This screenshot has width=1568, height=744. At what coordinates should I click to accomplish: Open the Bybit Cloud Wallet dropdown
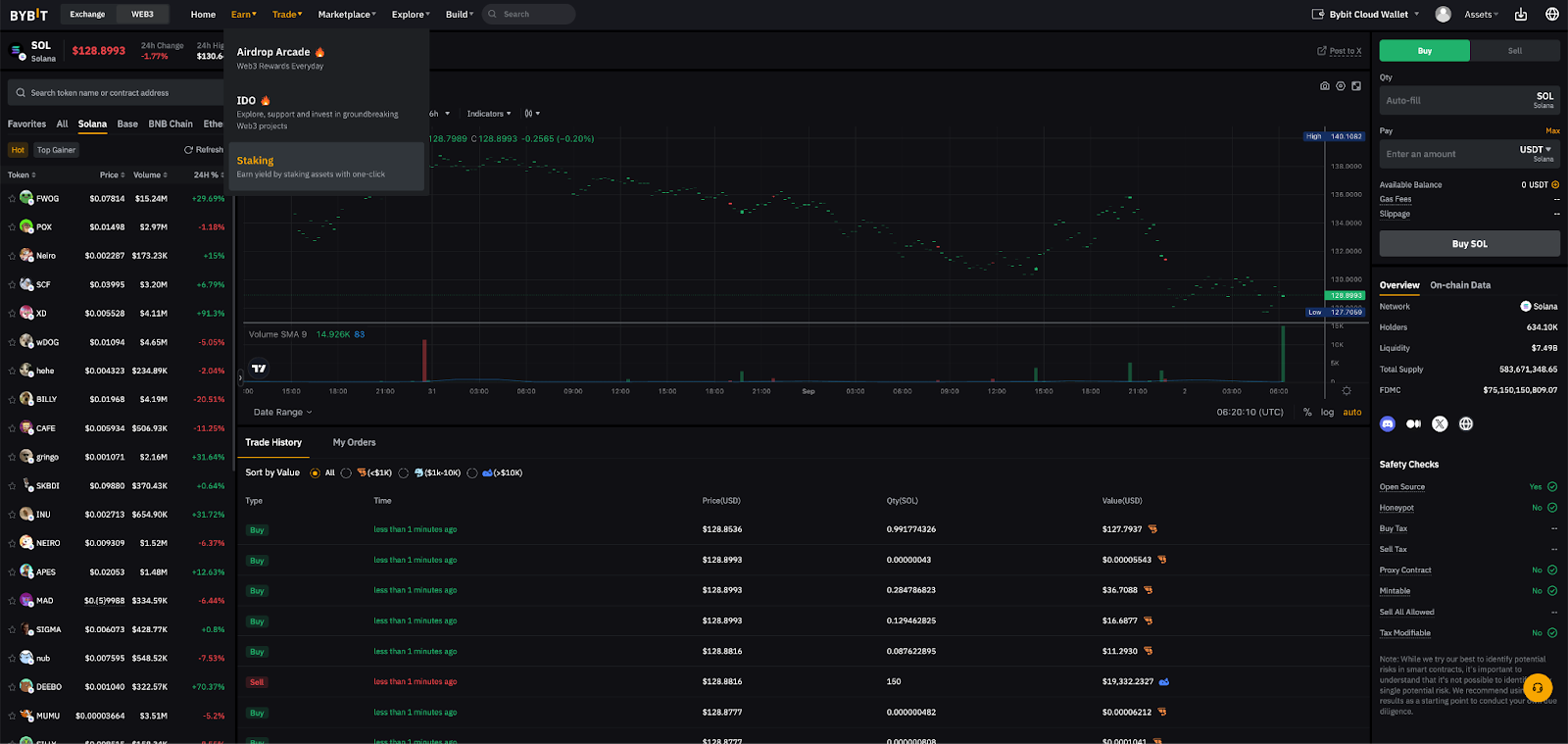(1366, 15)
